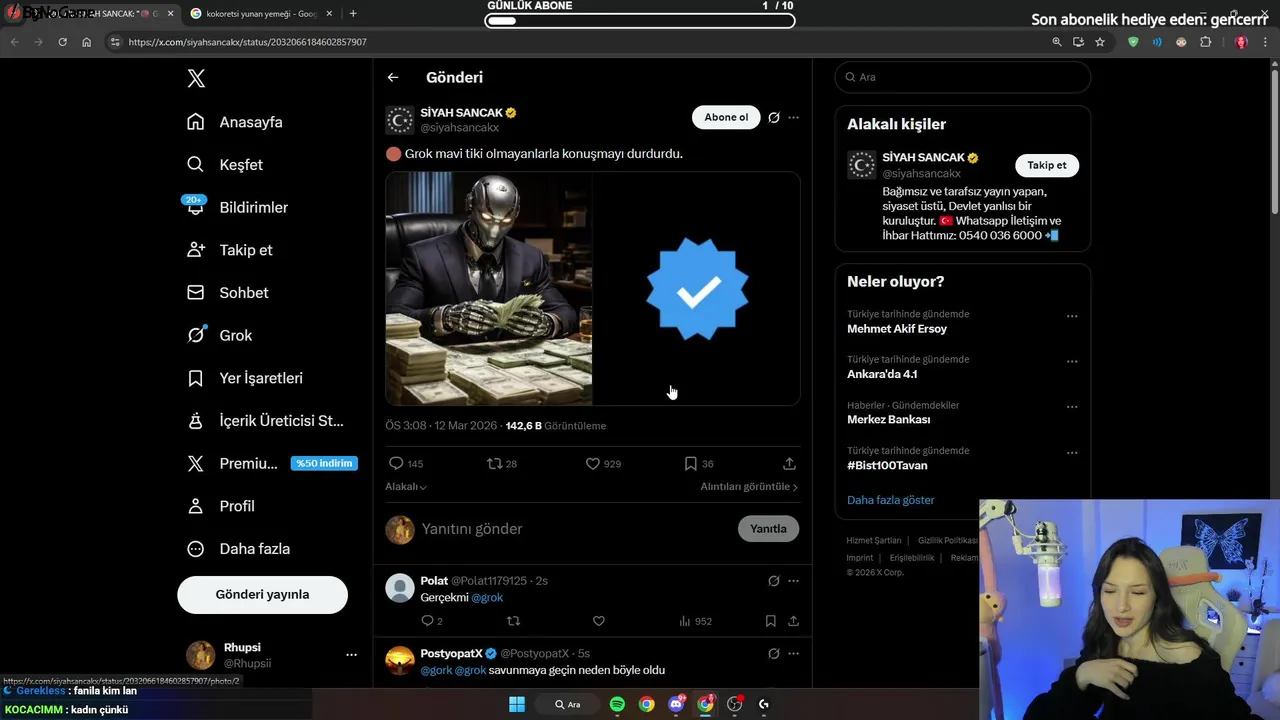Image resolution: width=1280 pixels, height=720 pixels.
Task: Click @grok mention in Polat reply
Action: coord(487,597)
